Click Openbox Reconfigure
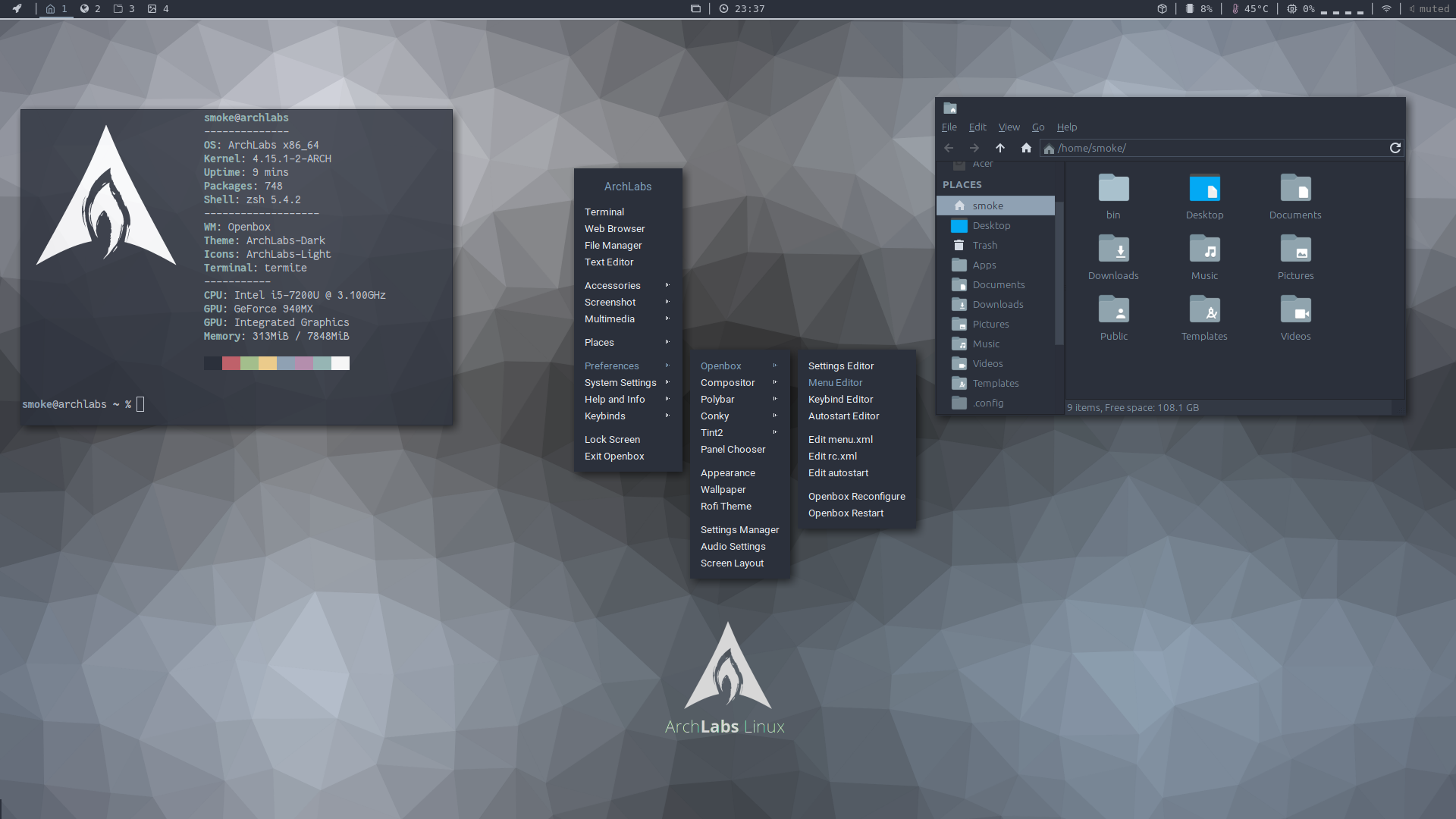The height and width of the screenshot is (819, 1456). click(x=856, y=496)
